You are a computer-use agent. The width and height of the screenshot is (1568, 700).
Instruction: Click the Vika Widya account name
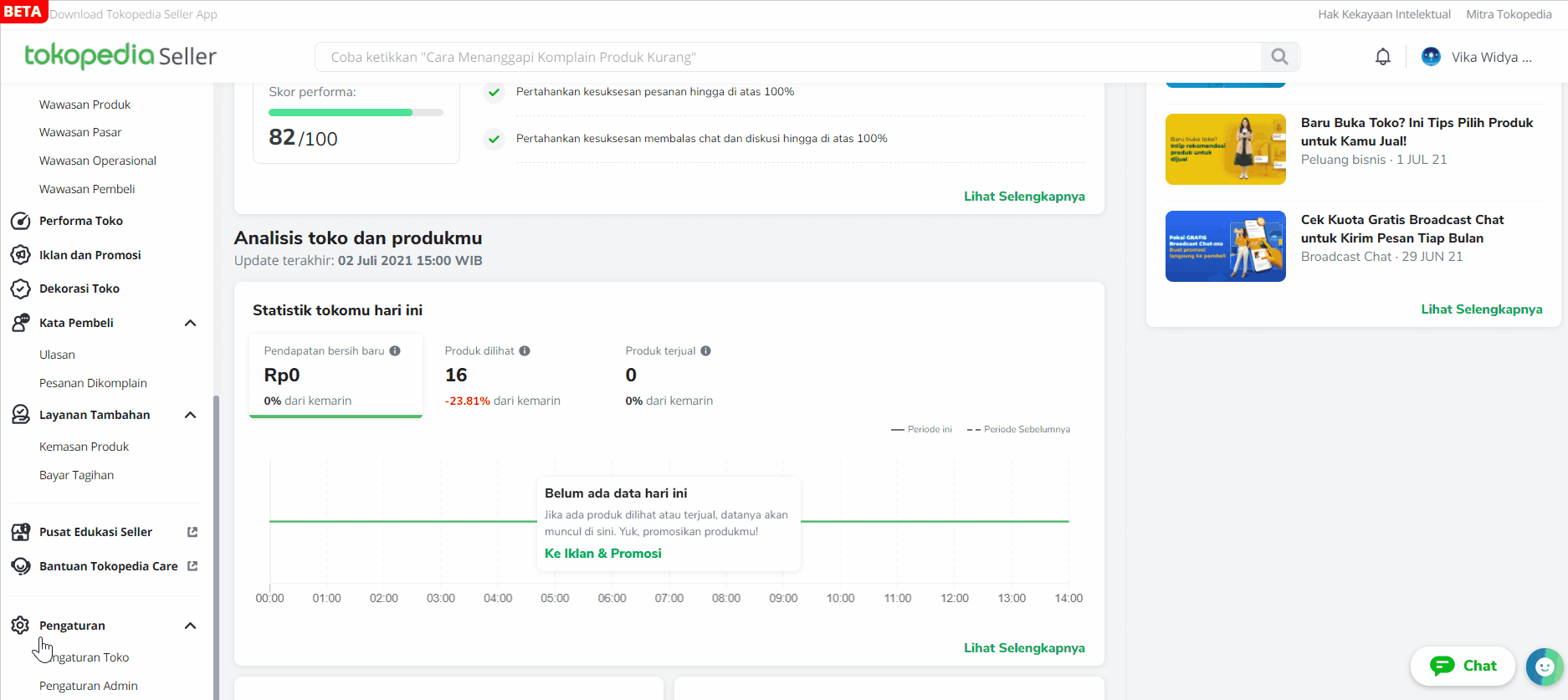[x=1491, y=57]
